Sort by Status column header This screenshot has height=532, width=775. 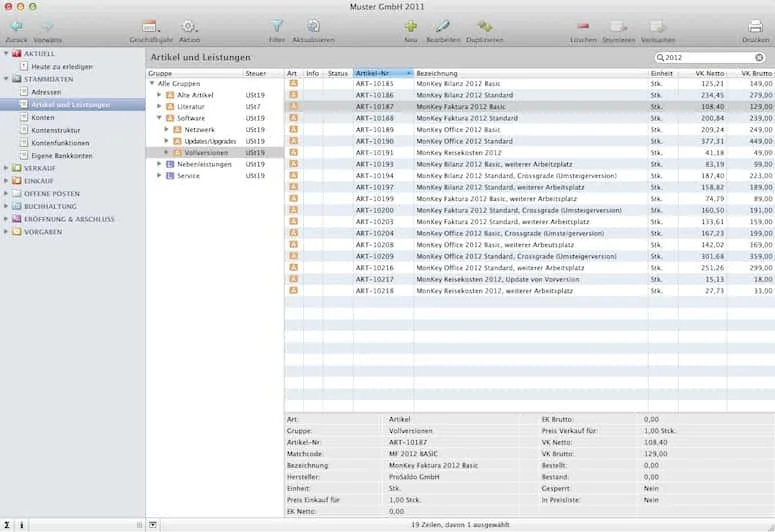click(338, 73)
